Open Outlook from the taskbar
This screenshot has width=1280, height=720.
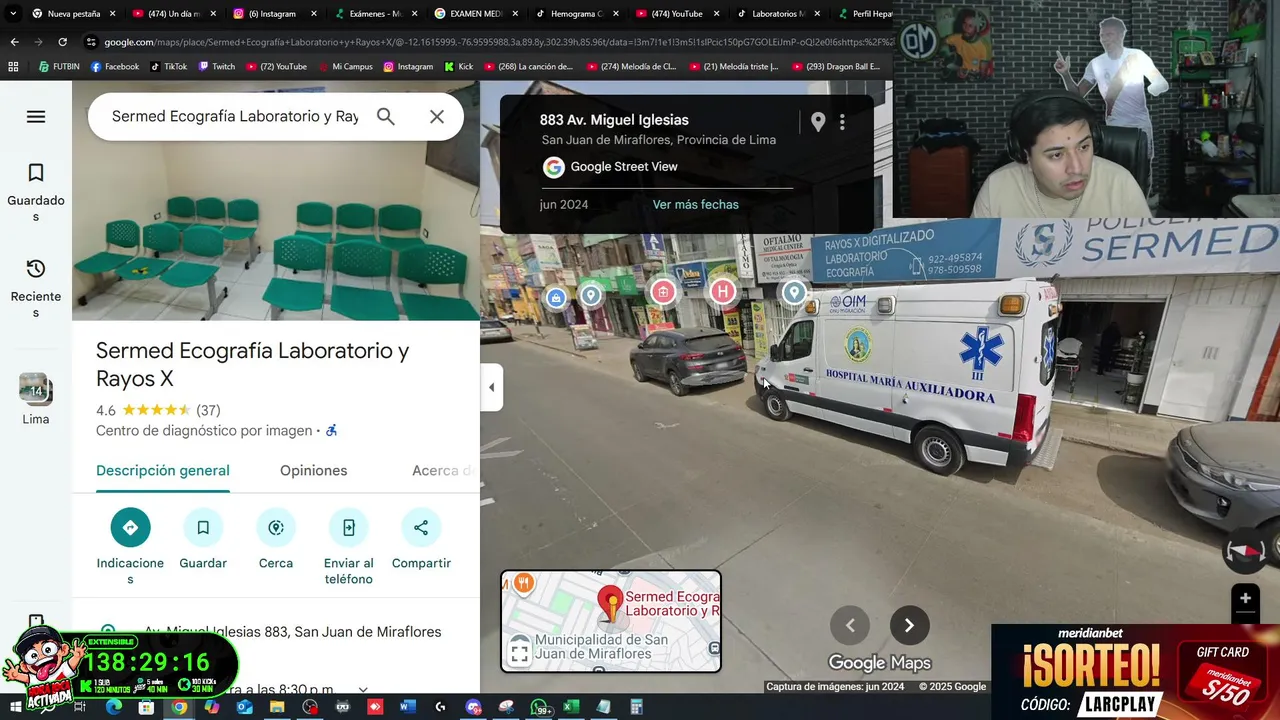pyautogui.click(x=244, y=707)
